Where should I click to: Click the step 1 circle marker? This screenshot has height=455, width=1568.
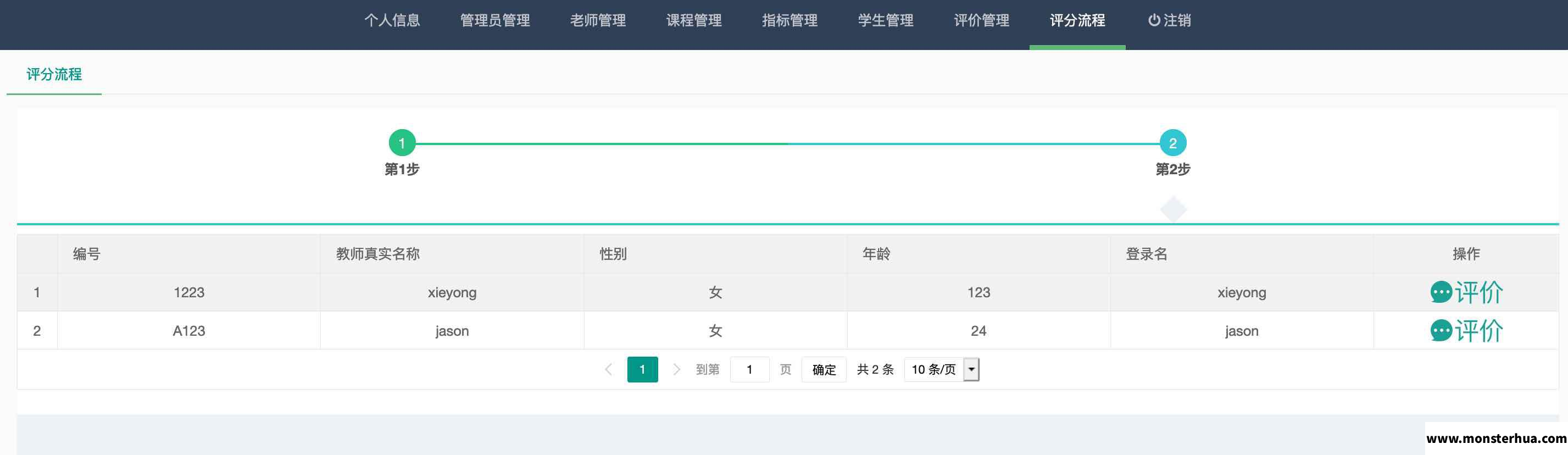point(402,143)
